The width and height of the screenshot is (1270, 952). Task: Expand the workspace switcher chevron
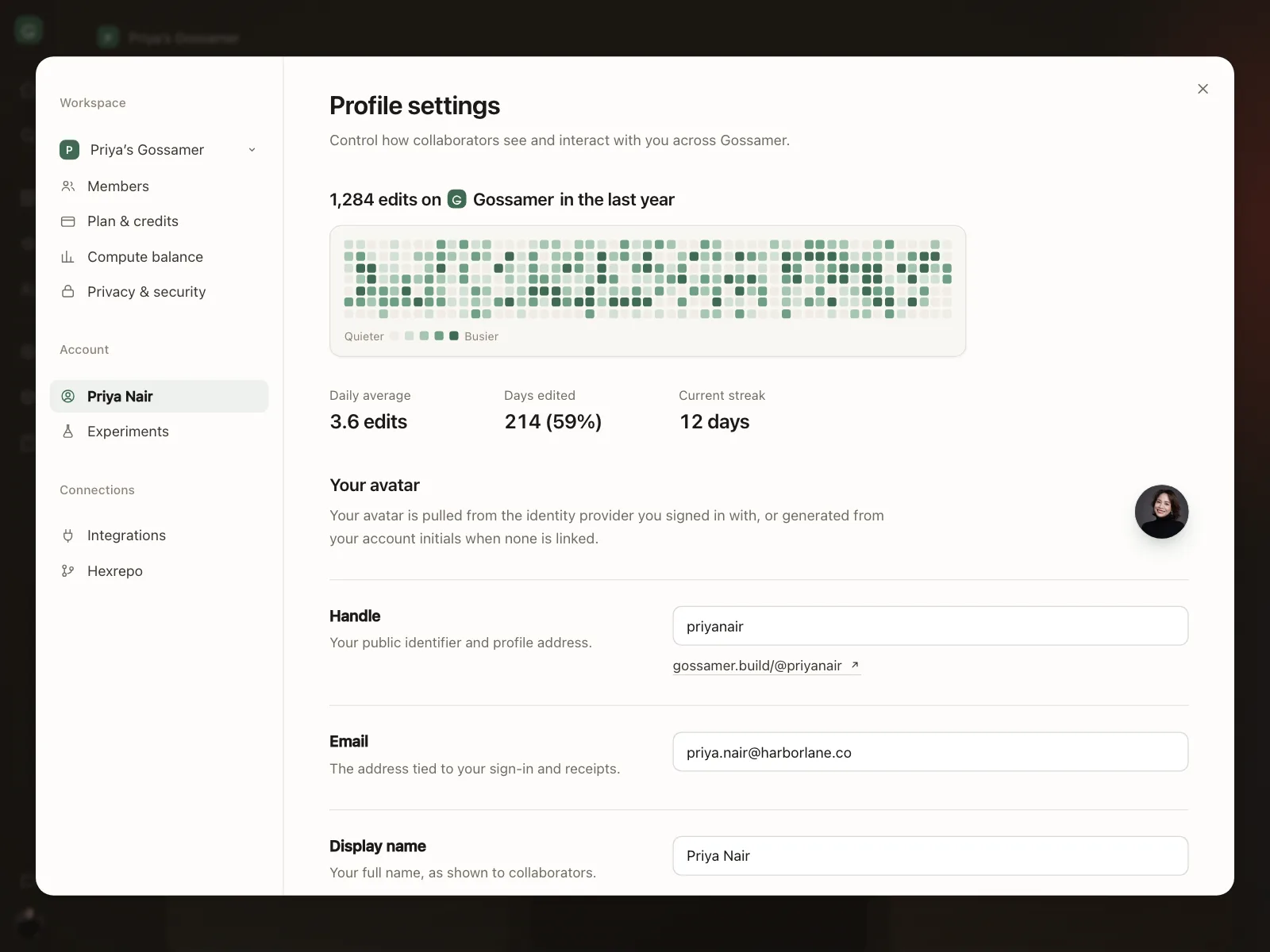coord(252,150)
